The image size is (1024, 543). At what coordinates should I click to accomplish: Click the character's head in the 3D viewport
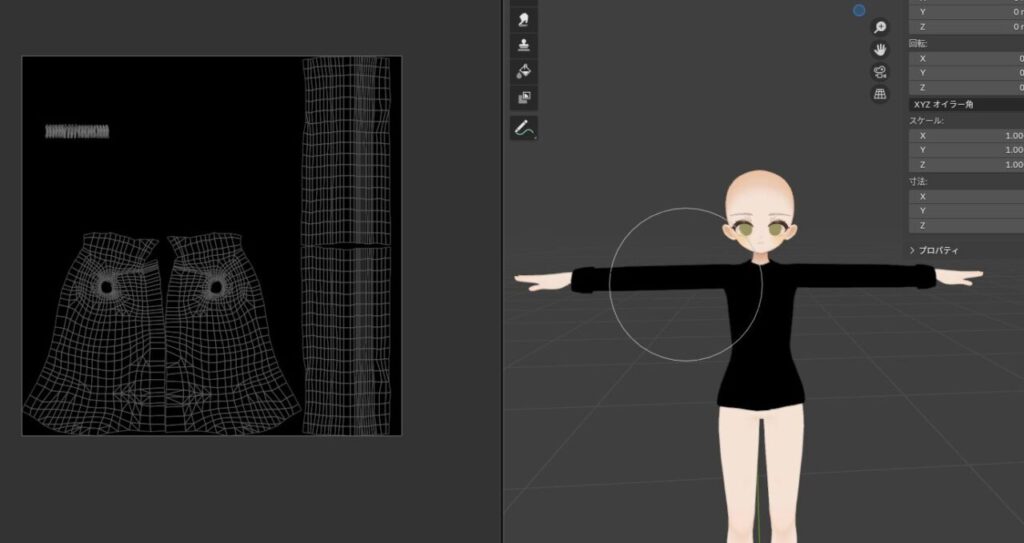pyautogui.click(x=760, y=200)
